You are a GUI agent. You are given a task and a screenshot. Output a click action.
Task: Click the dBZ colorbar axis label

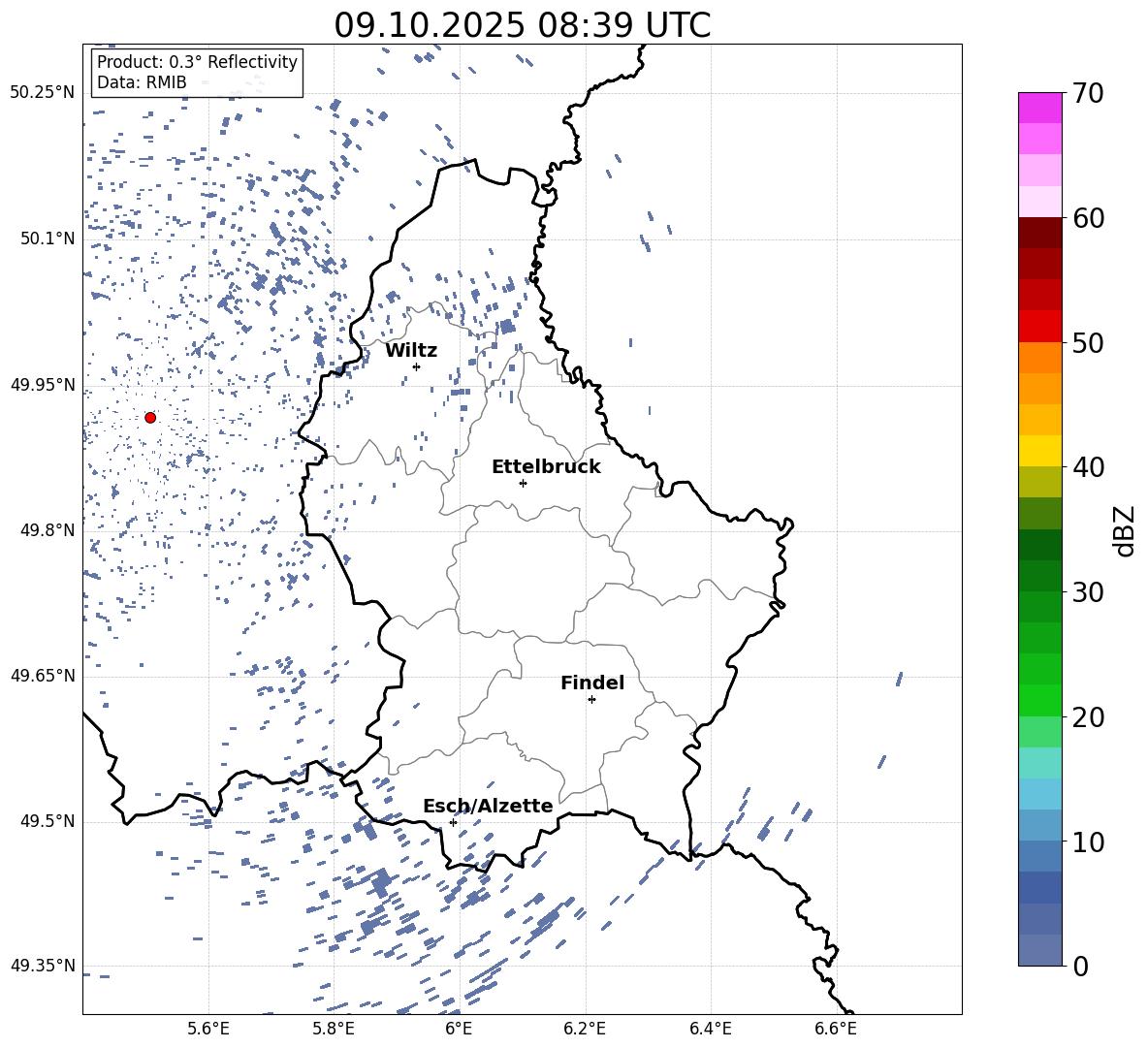click(x=1125, y=530)
